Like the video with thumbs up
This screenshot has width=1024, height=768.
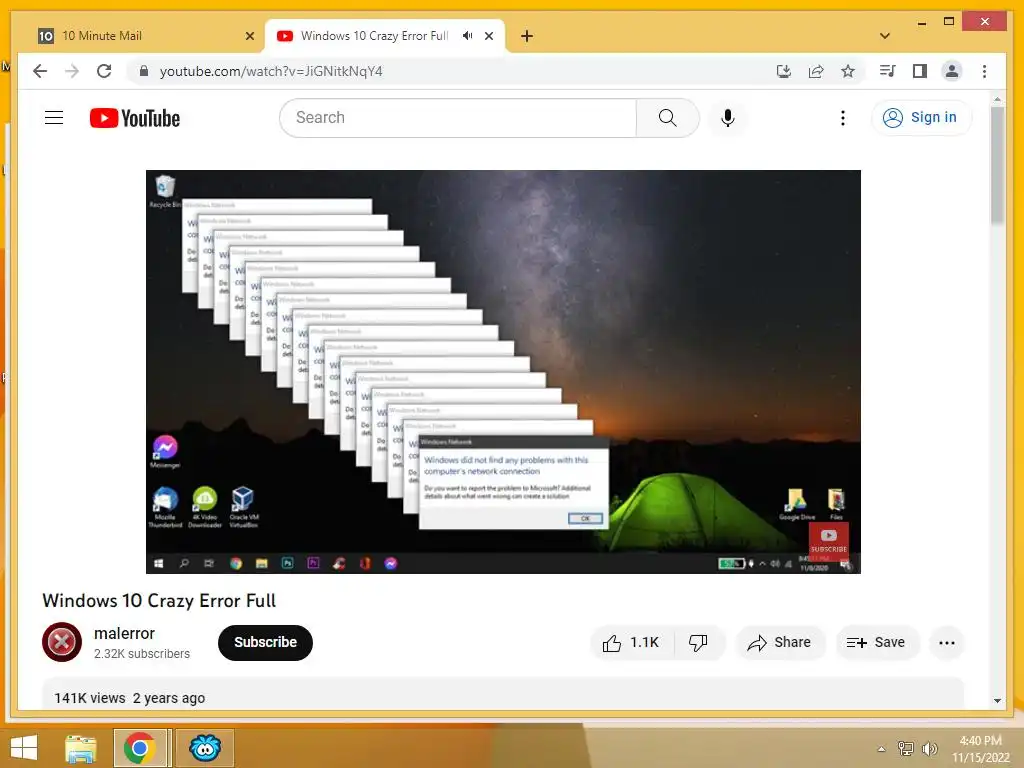[631, 643]
